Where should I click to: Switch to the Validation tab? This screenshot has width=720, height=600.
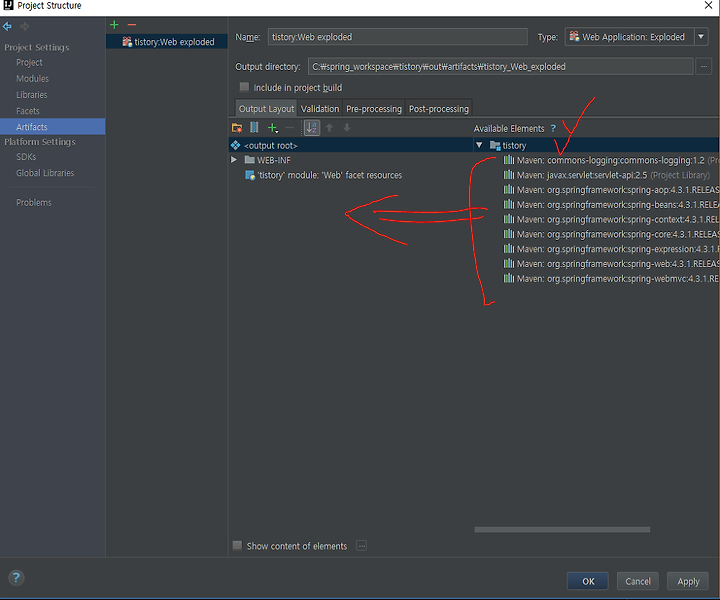320,109
